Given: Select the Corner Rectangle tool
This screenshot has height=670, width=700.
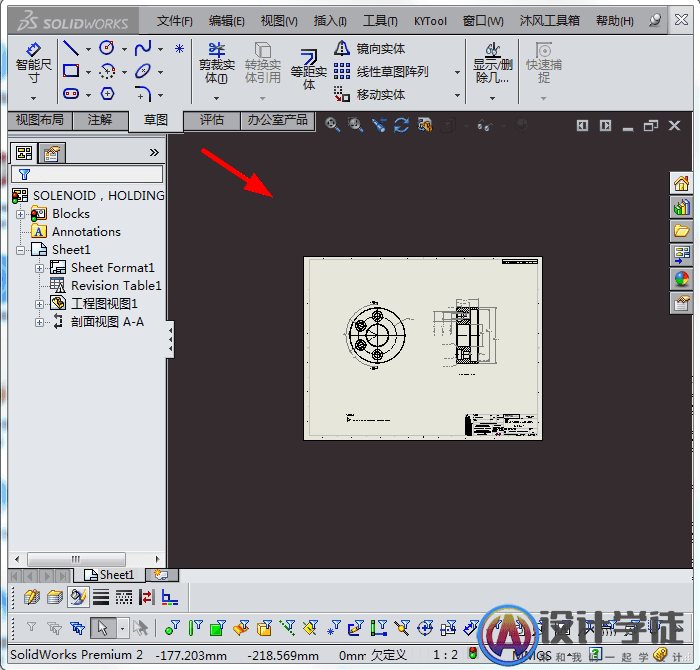Looking at the screenshot, I should coord(71,71).
